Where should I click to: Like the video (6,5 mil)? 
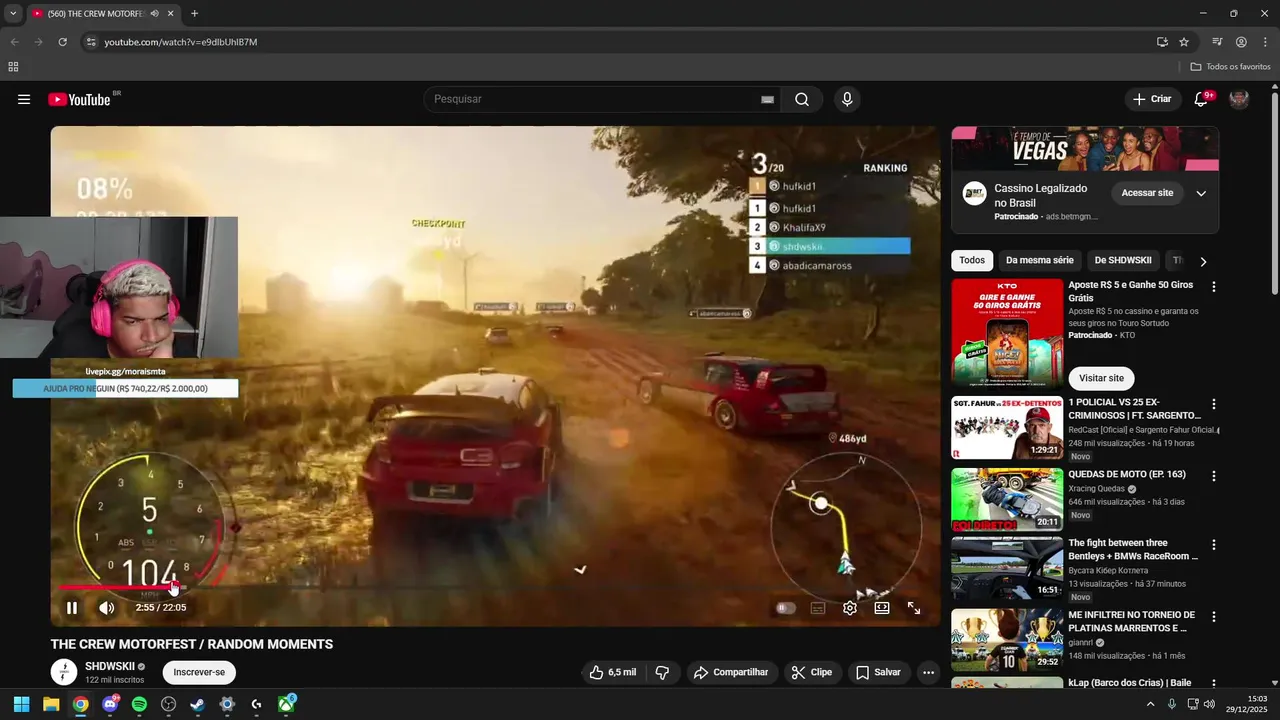612,672
